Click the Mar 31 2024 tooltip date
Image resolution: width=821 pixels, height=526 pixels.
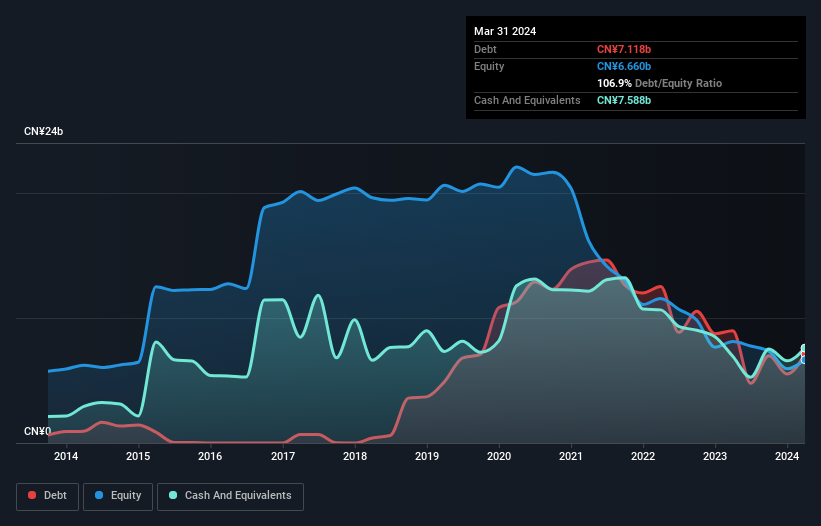click(505, 31)
